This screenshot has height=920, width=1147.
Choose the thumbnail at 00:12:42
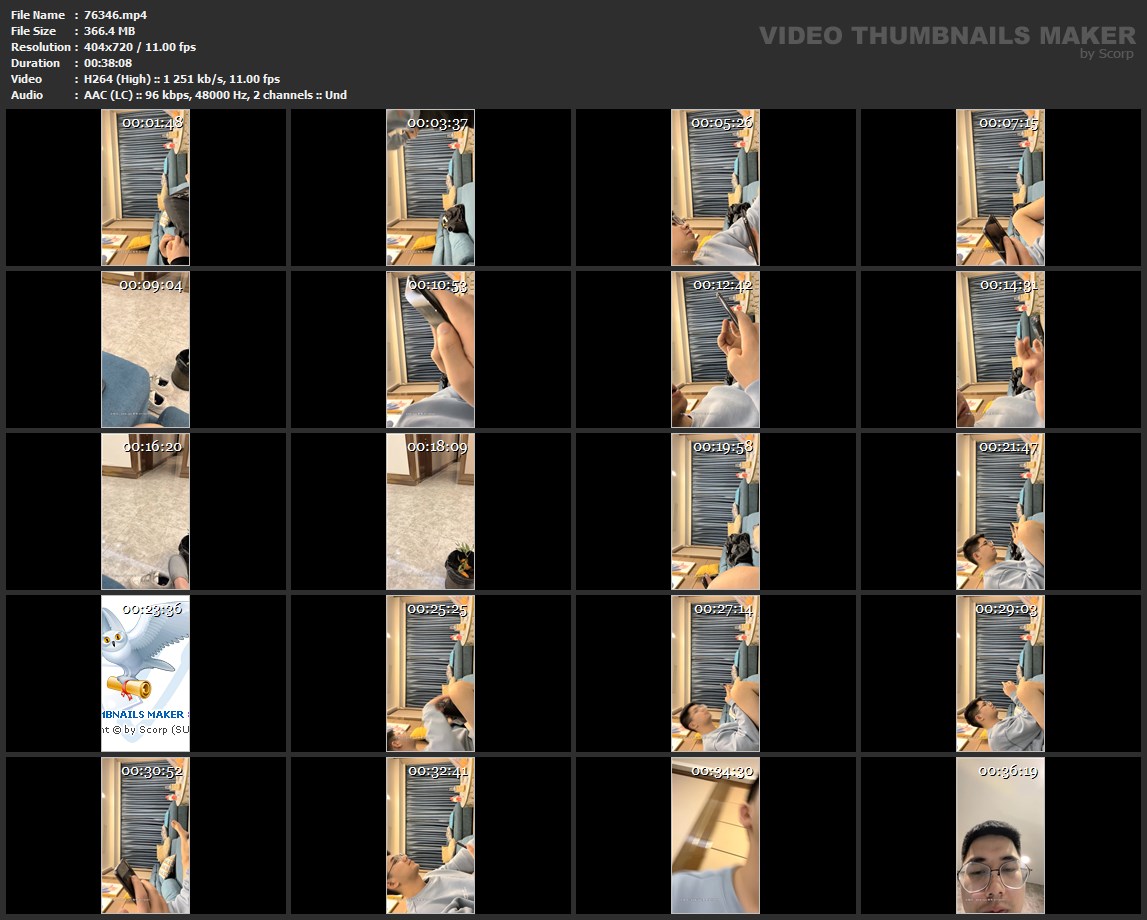pyautogui.click(x=715, y=349)
